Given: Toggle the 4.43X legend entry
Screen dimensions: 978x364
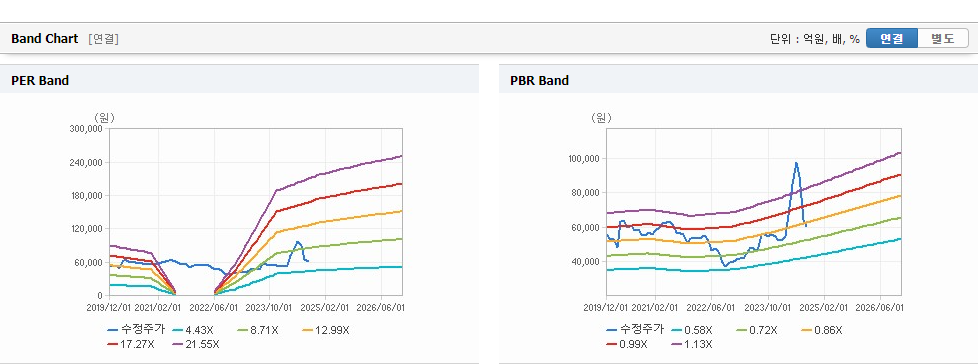Looking at the screenshot, I should point(193,330).
